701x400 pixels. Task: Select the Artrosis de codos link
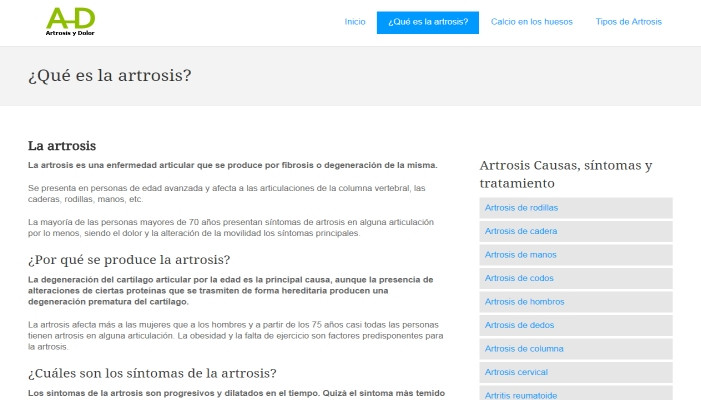click(x=518, y=278)
